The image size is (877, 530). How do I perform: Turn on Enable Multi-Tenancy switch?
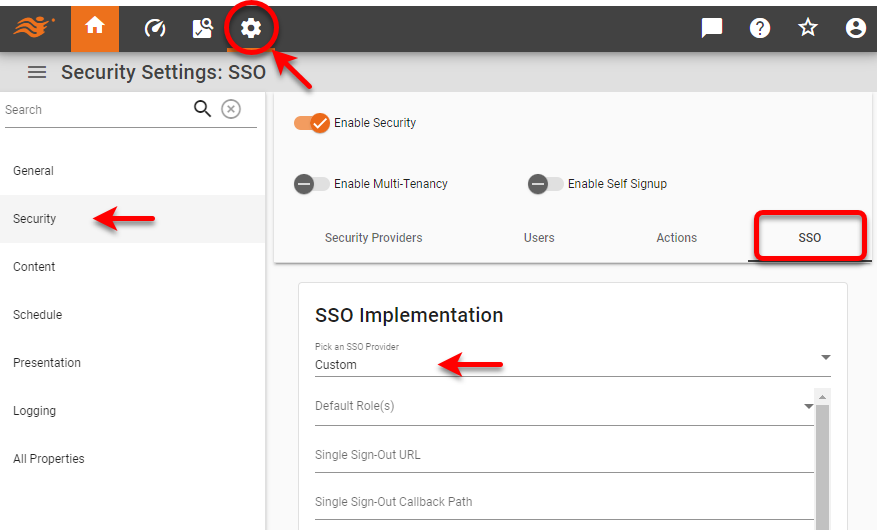(x=311, y=184)
